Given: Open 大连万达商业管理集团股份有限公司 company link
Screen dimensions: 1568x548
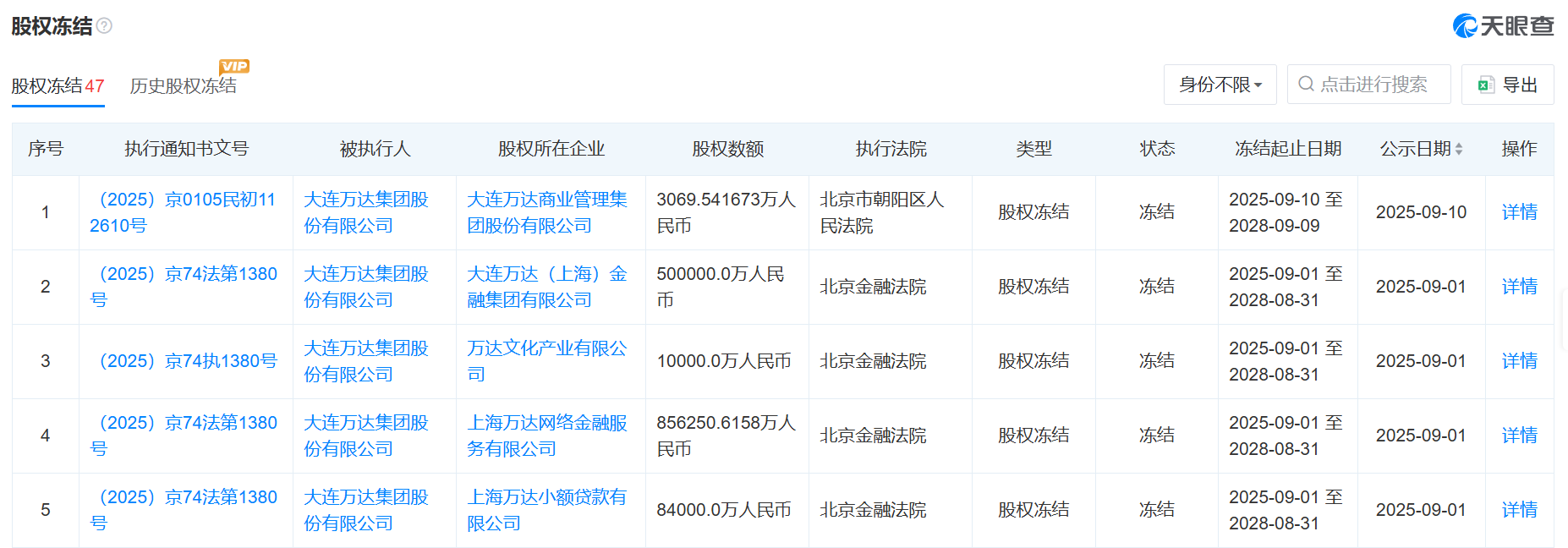Looking at the screenshot, I should pos(546,212).
